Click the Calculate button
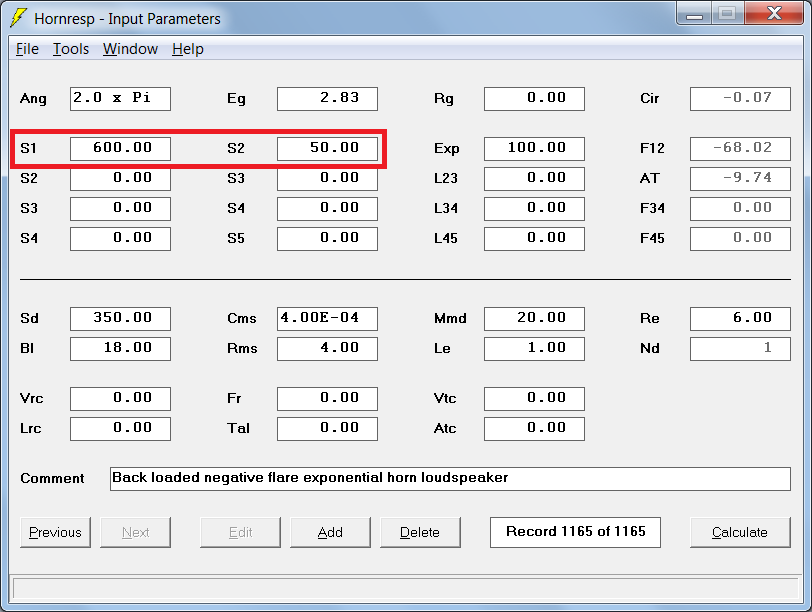Image resolution: width=812 pixels, height=612 pixels. (x=740, y=532)
